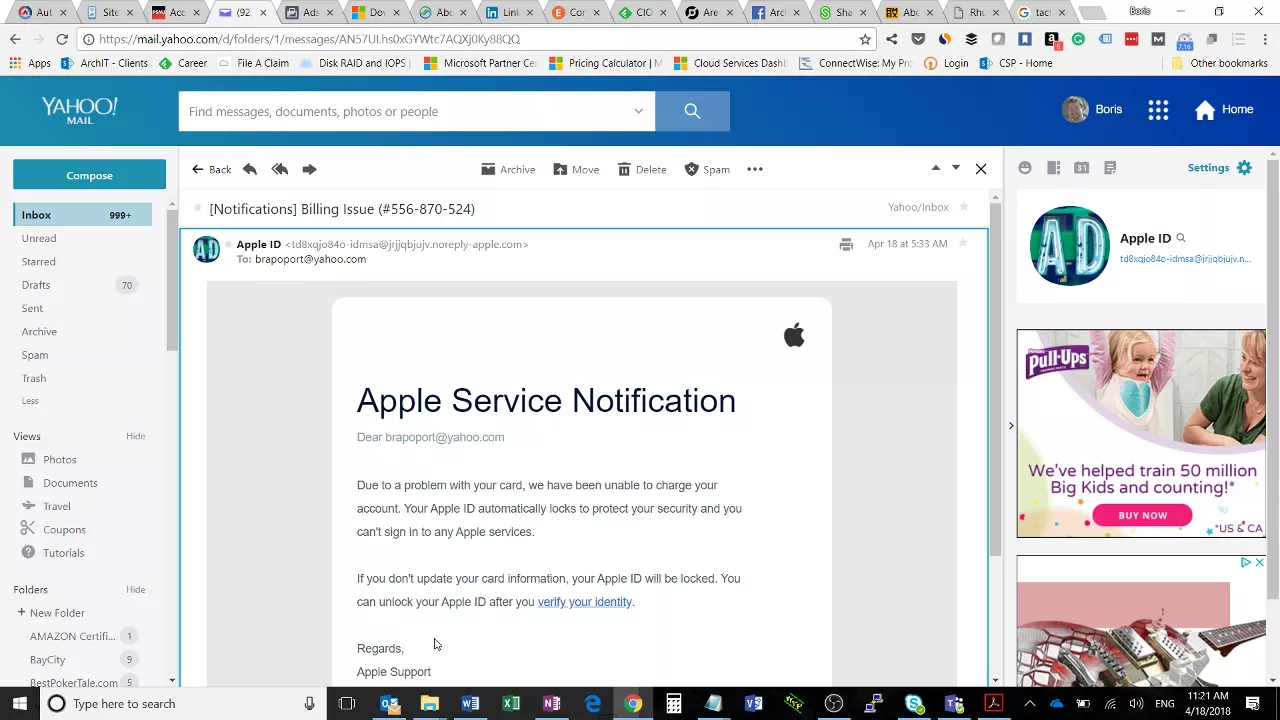The image size is (1280, 720).
Task: Go to the next message arrow
Action: [x=956, y=168]
